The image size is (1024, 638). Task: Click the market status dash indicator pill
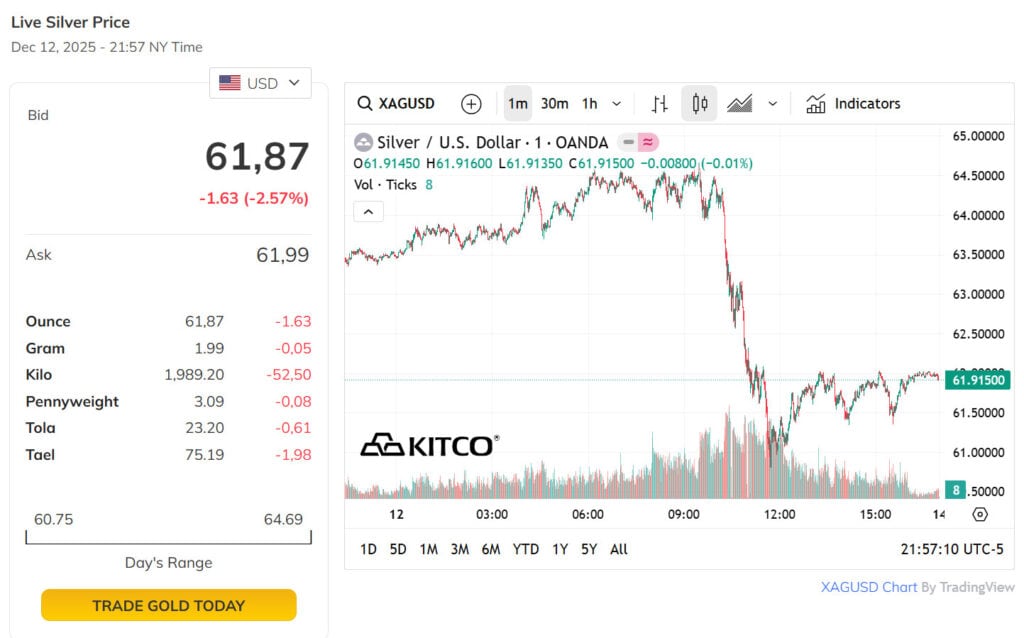[627, 142]
